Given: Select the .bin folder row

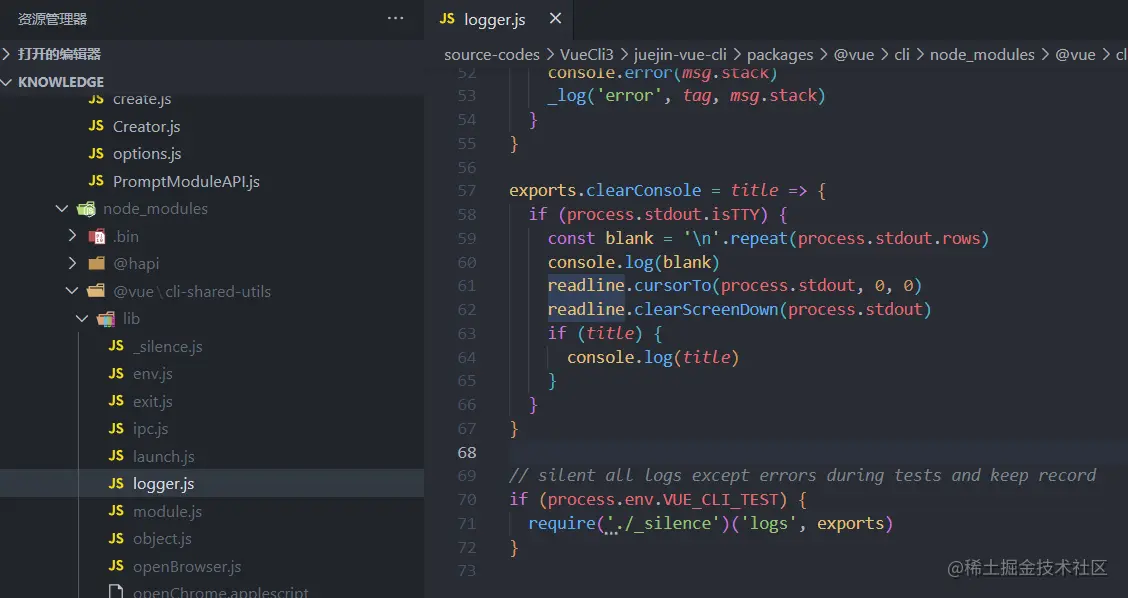Looking at the screenshot, I should click(212, 236).
